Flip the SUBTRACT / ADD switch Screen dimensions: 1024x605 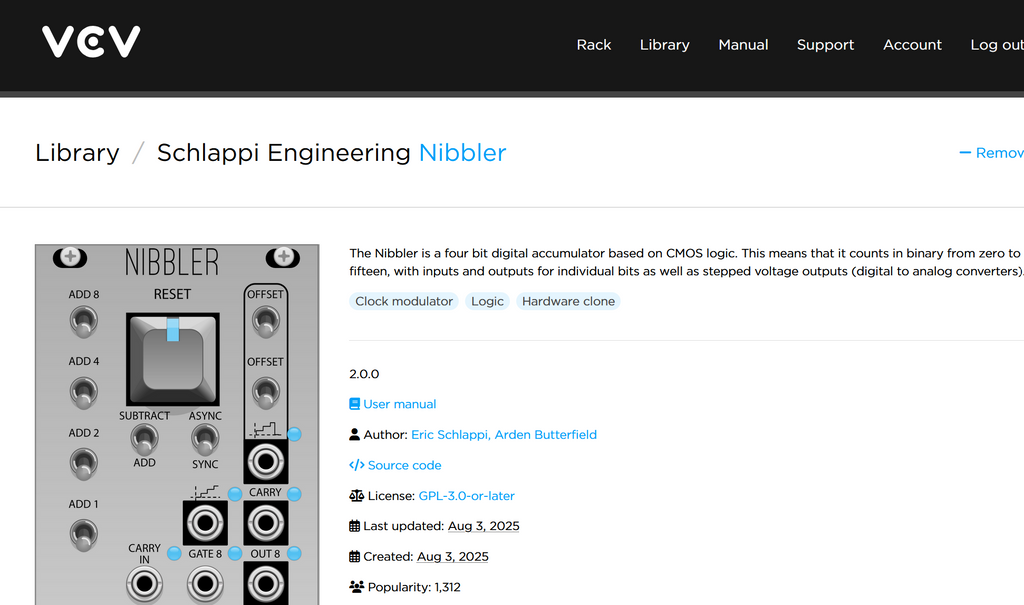(x=144, y=440)
